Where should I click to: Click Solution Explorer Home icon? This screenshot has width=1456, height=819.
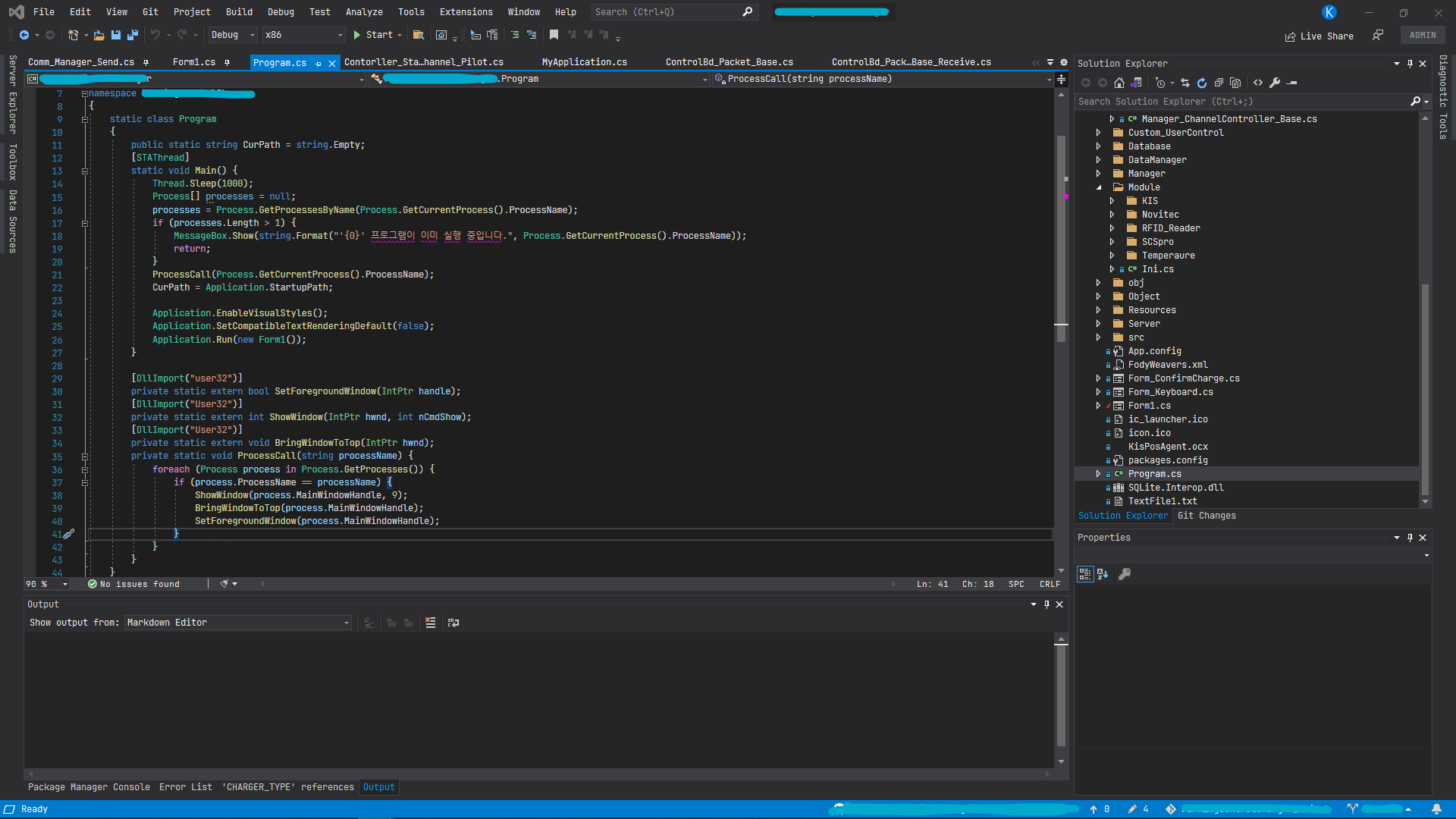1119,83
